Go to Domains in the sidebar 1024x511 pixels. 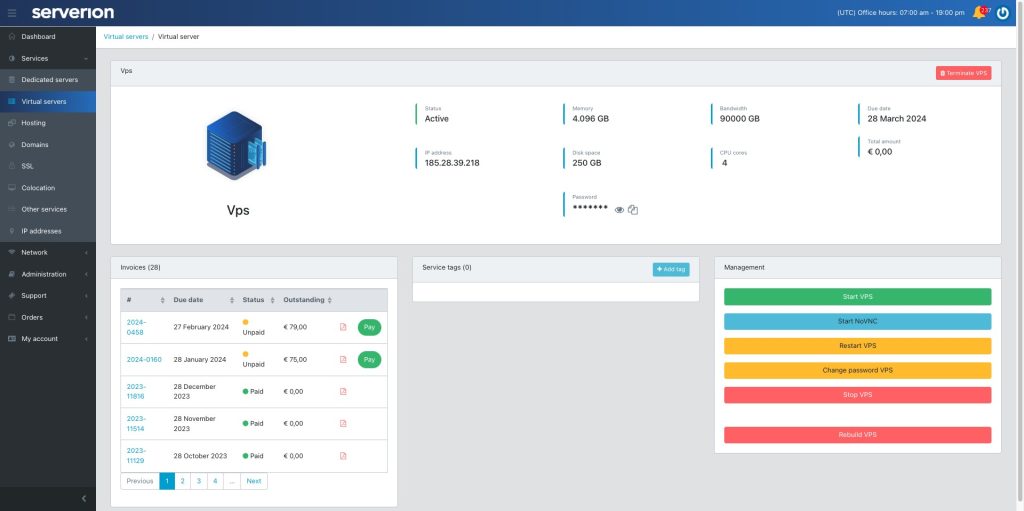35,144
